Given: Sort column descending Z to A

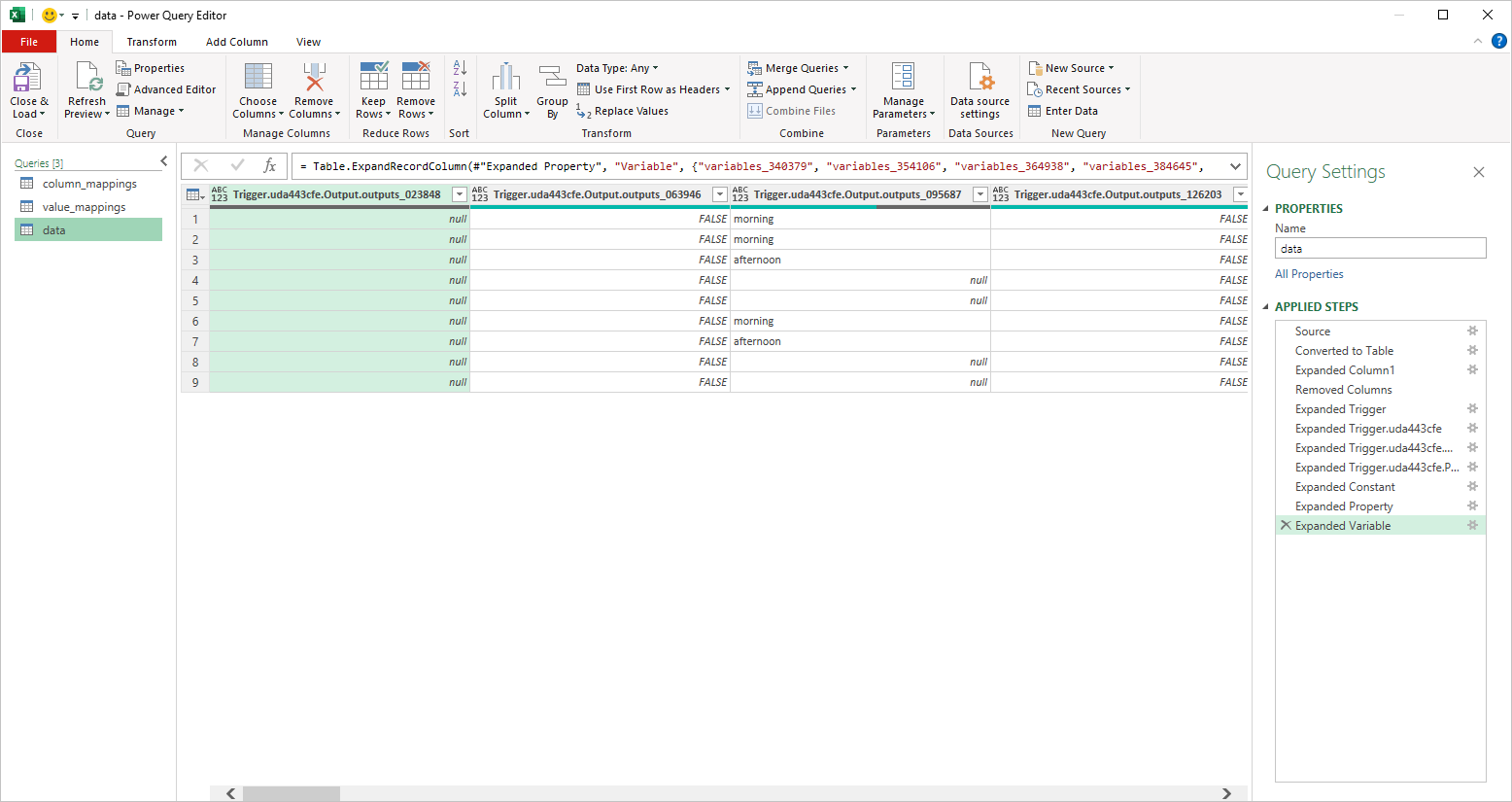Looking at the screenshot, I should (460, 89).
